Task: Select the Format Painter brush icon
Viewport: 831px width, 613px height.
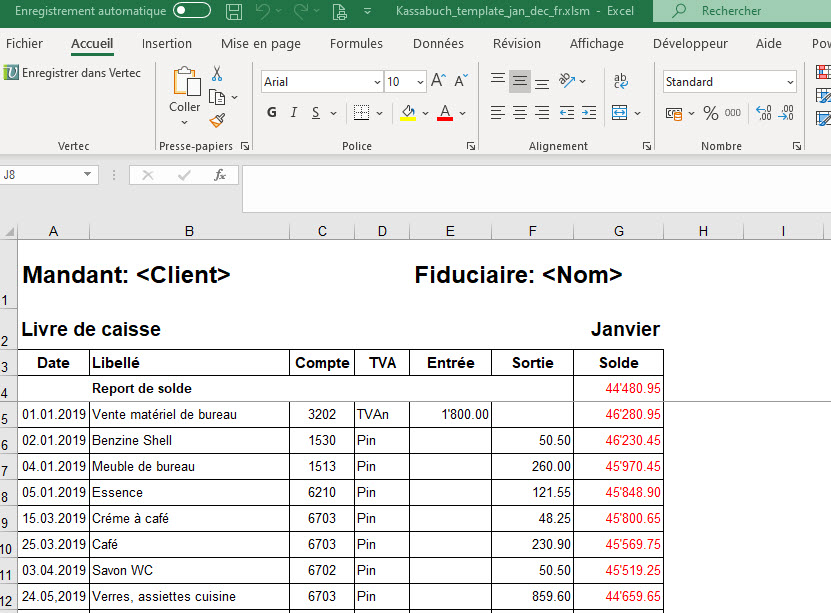Action: (x=217, y=120)
